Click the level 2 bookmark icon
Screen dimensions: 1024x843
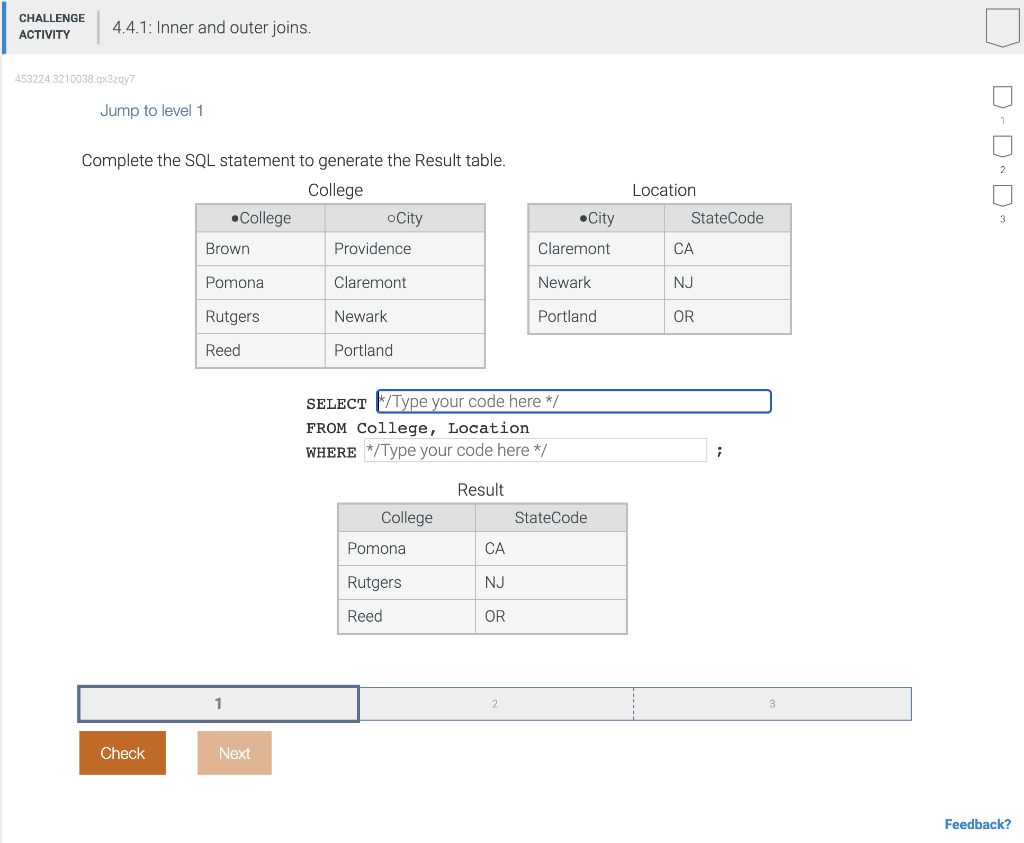tap(1002, 146)
